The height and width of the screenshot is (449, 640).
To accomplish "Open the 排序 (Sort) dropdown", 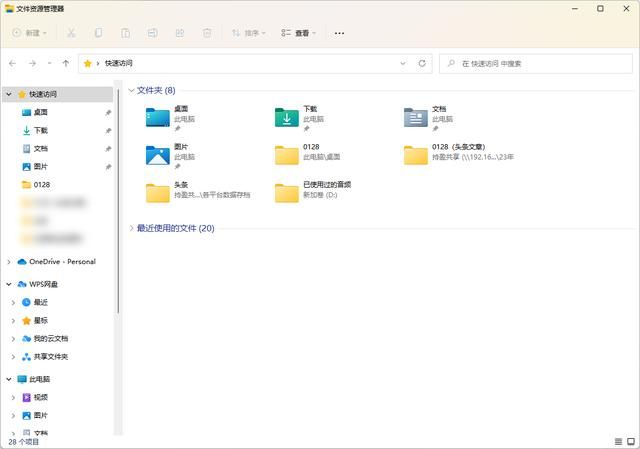I will (249, 33).
